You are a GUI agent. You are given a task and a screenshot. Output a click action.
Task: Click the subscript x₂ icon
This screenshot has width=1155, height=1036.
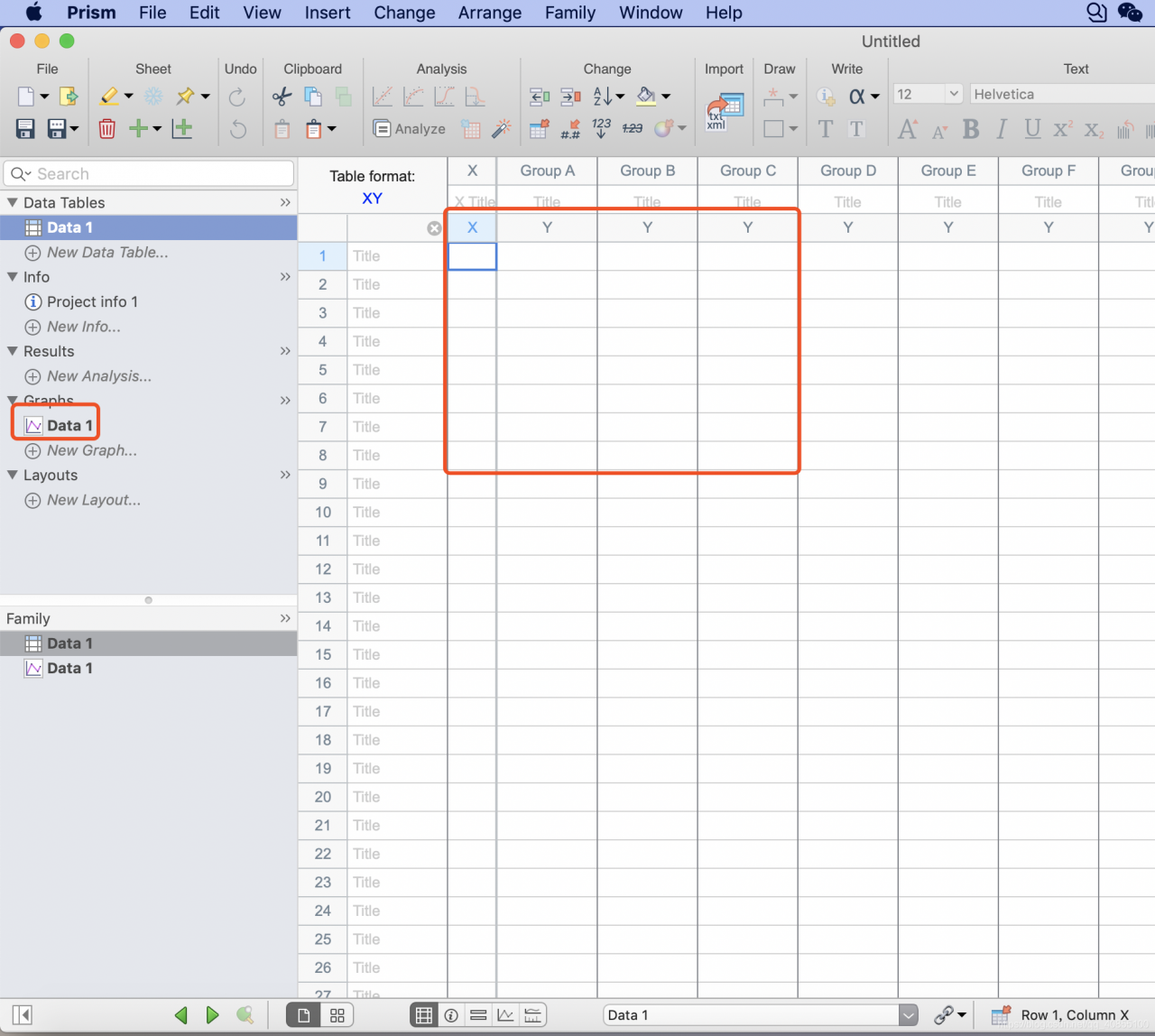click(x=1094, y=130)
